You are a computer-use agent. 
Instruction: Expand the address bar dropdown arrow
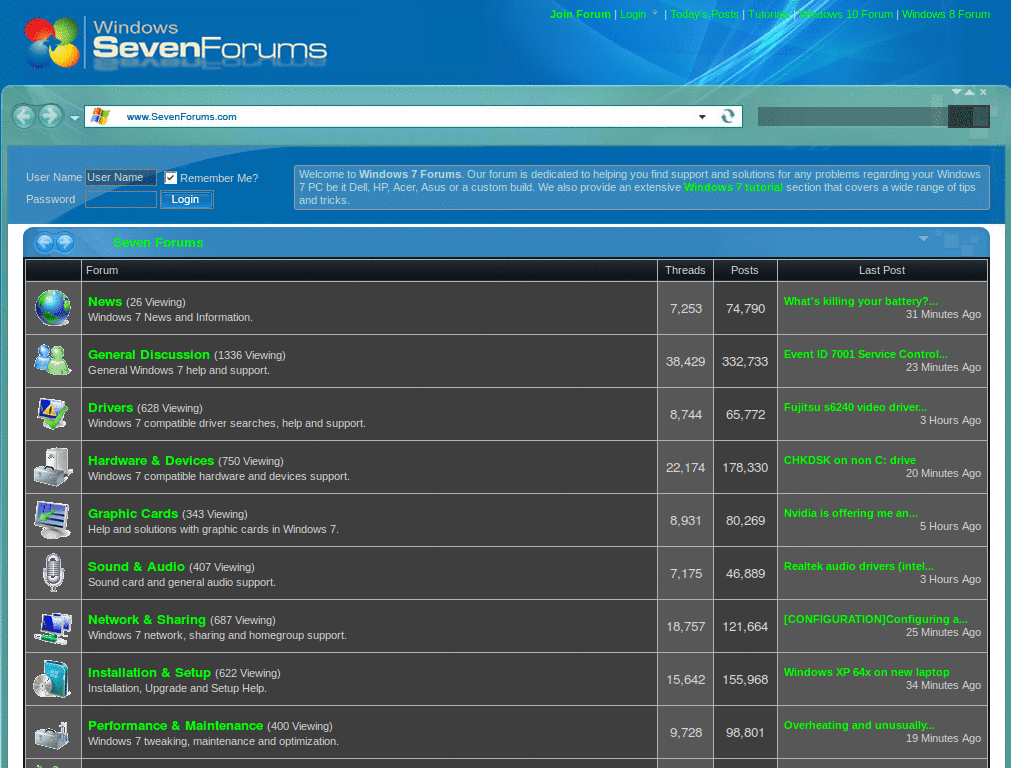702,117
